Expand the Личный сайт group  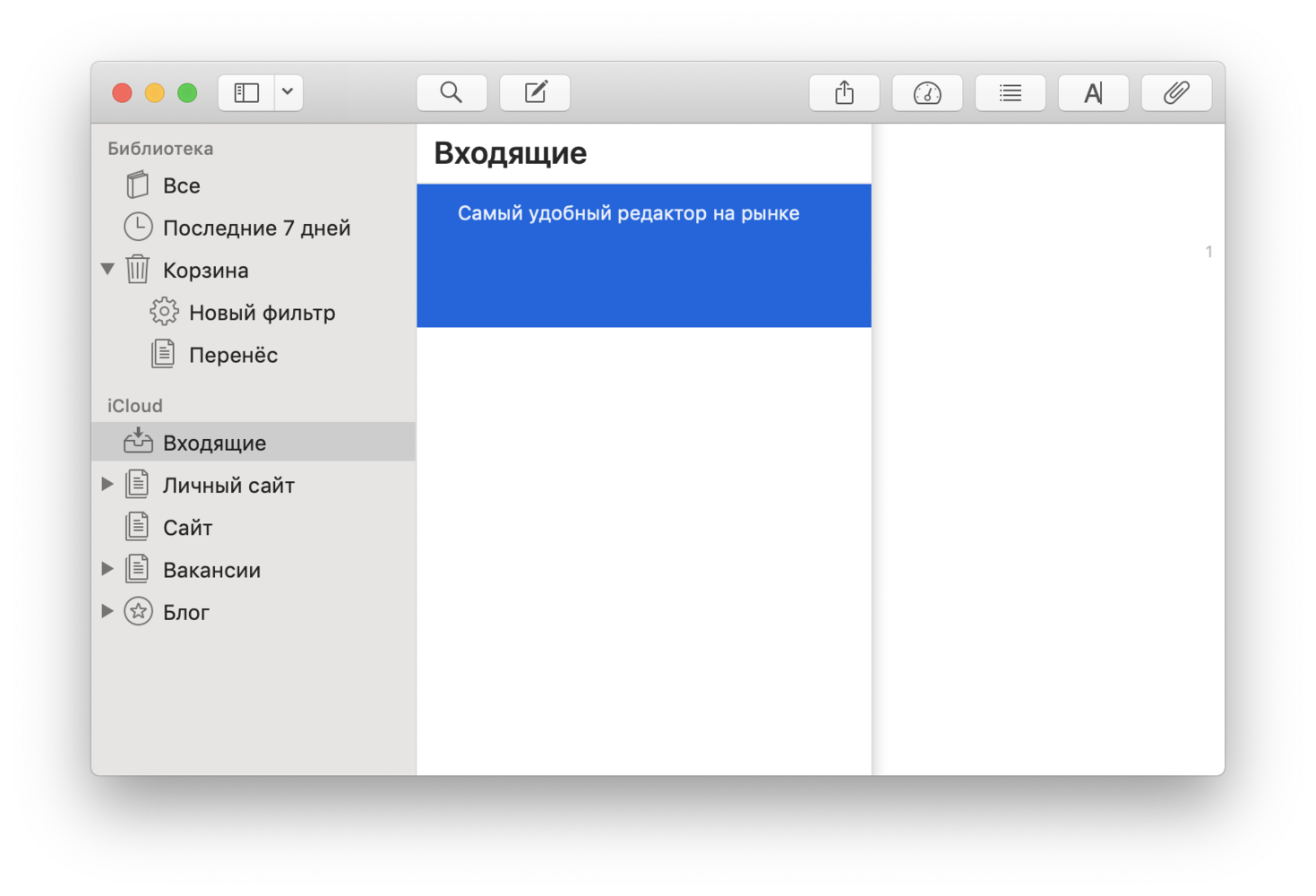108,485
